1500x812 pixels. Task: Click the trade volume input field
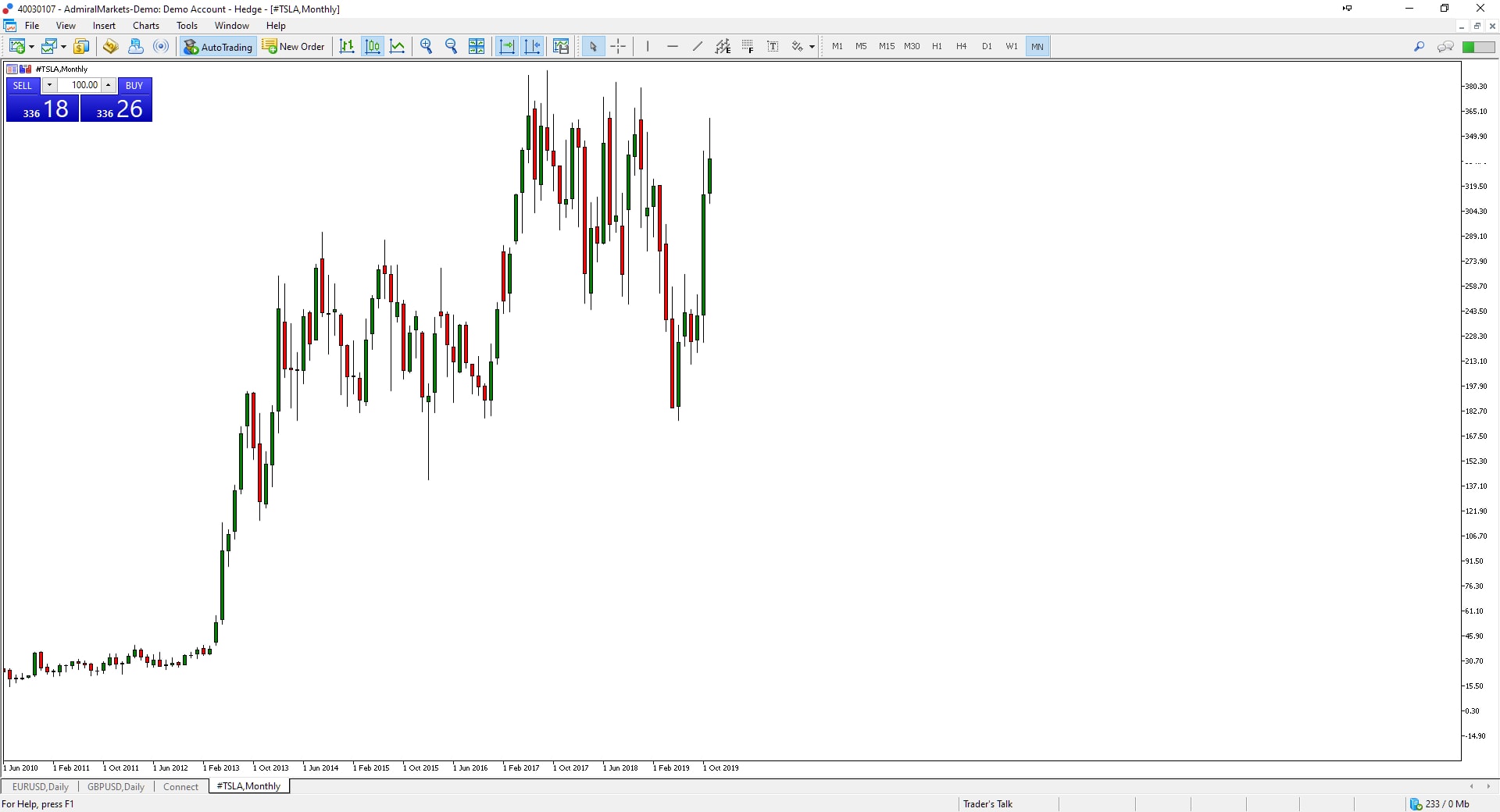(81, 85)
